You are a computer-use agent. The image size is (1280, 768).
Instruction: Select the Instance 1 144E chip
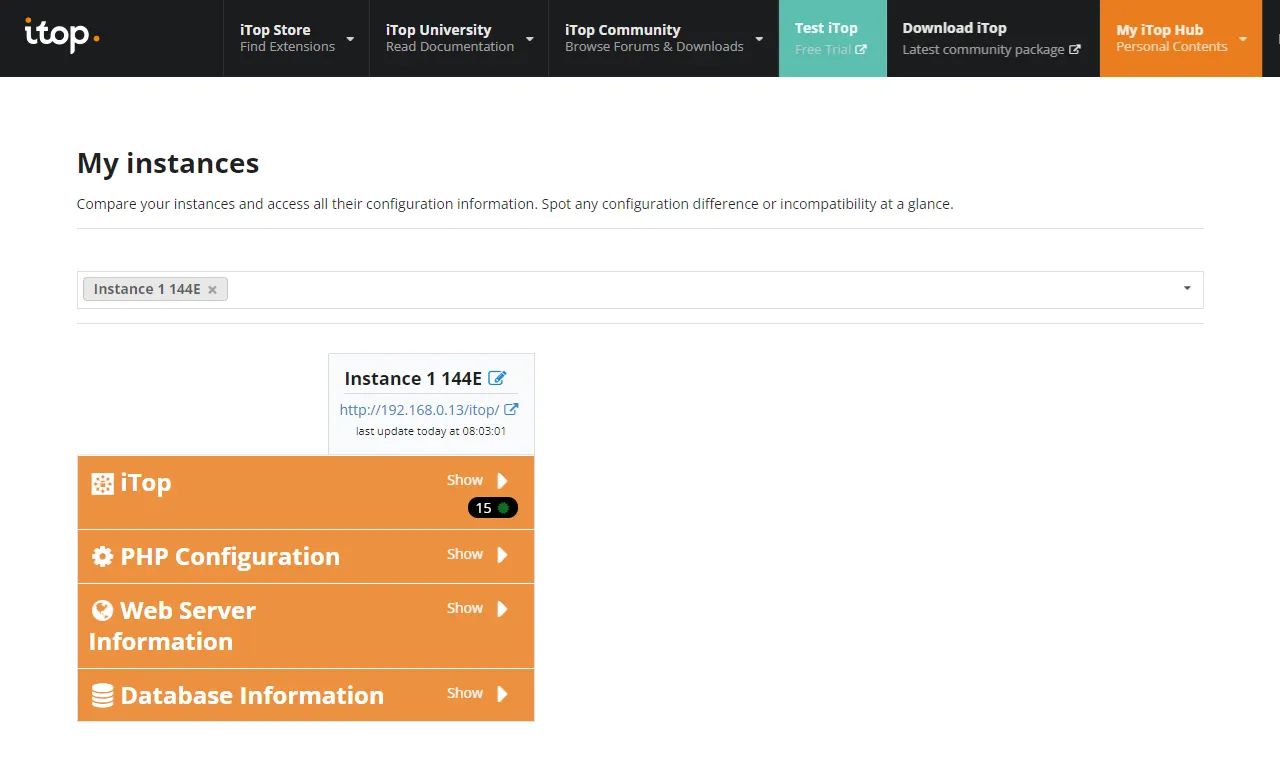click(155, 289)
